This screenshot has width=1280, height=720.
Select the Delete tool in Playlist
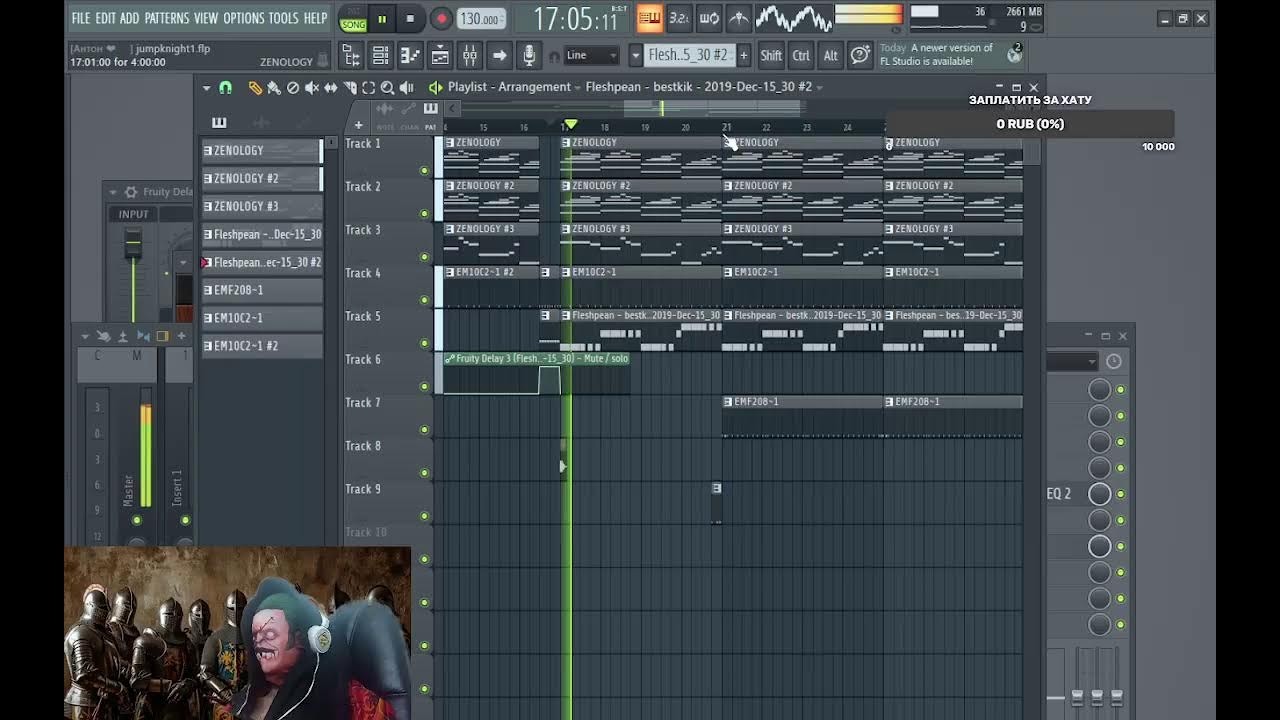(293, 88)
